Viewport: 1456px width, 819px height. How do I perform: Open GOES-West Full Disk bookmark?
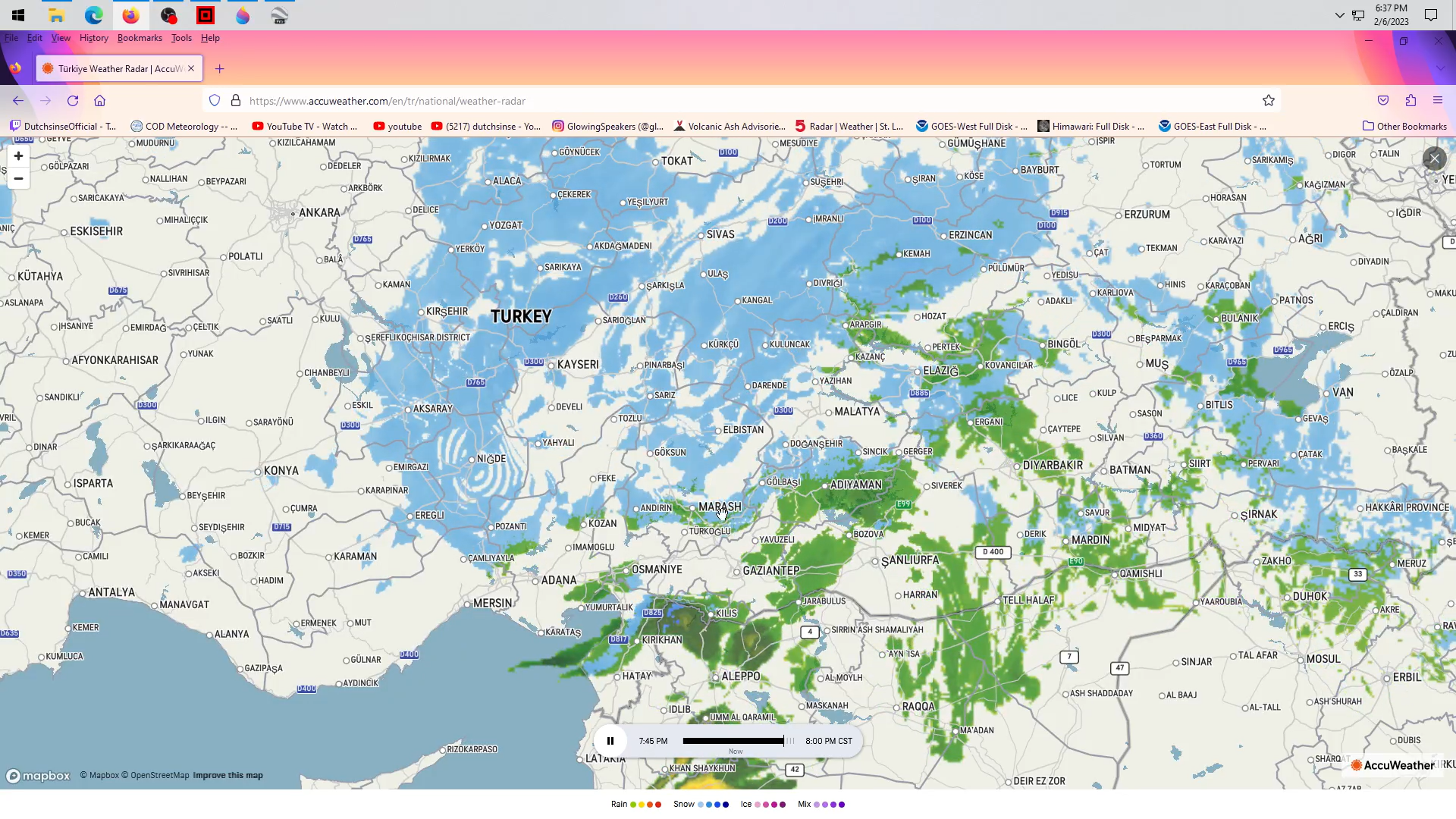pyautogui.click(x=972, y=127)
